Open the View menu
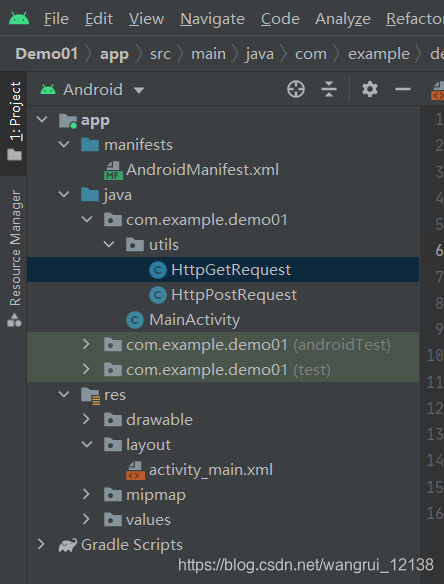This screenshot has width=444, height=584. point(146,19)
